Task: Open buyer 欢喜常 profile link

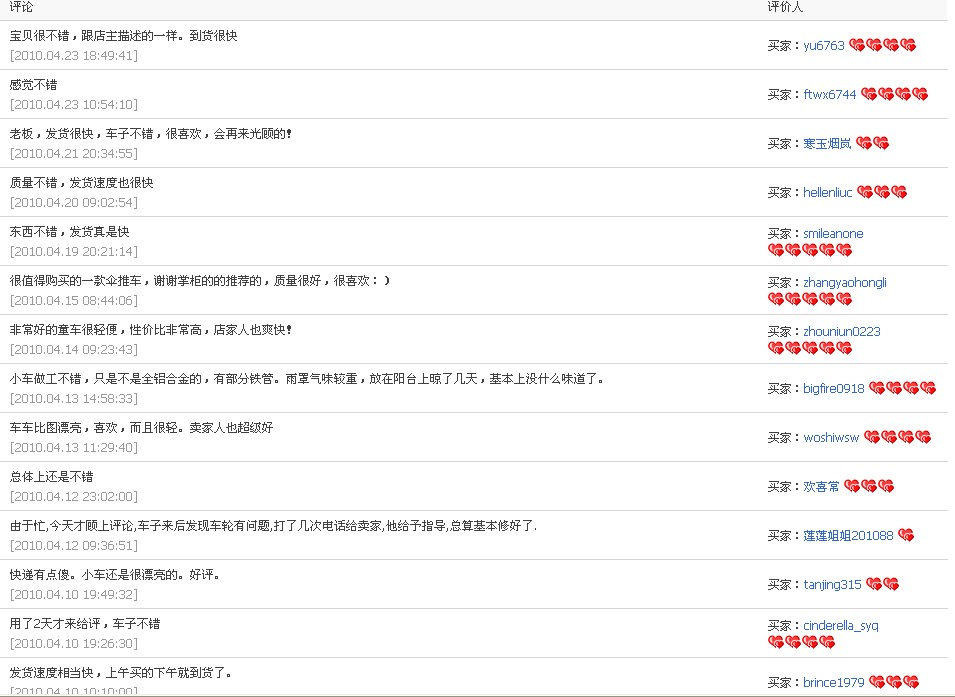Action: point(822,487)
